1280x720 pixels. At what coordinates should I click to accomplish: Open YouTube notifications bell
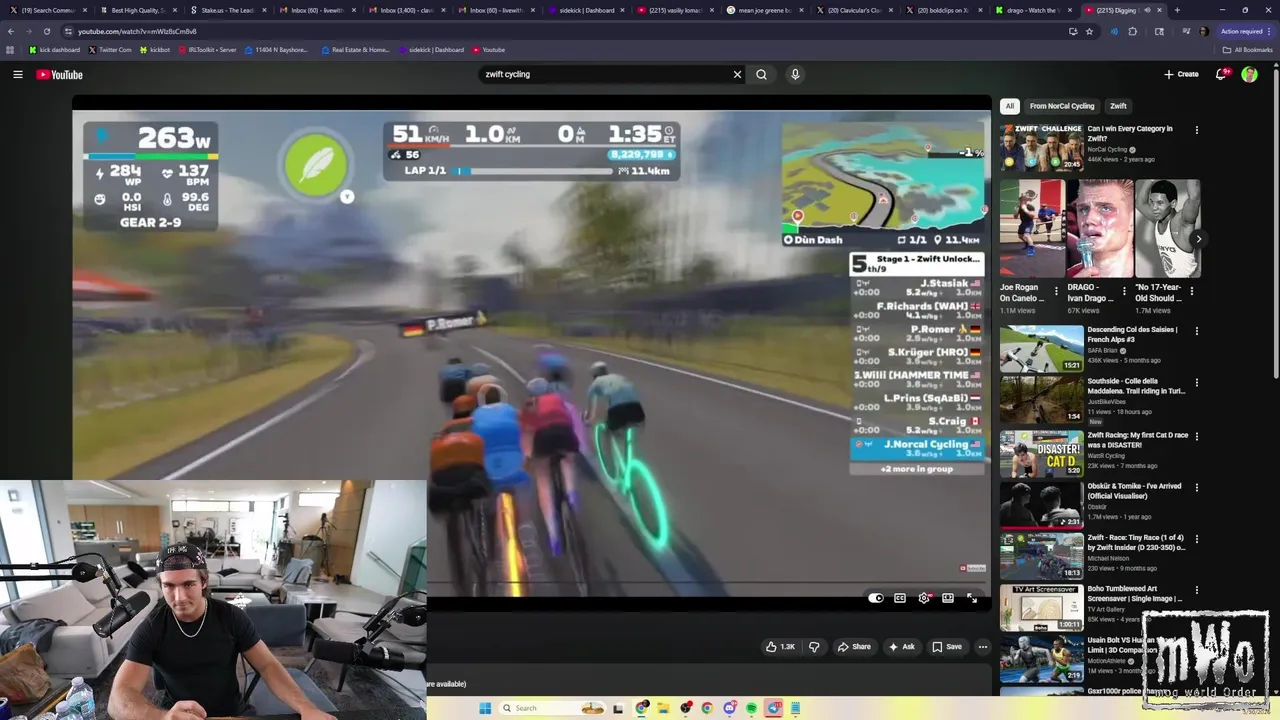(1222, 74)
